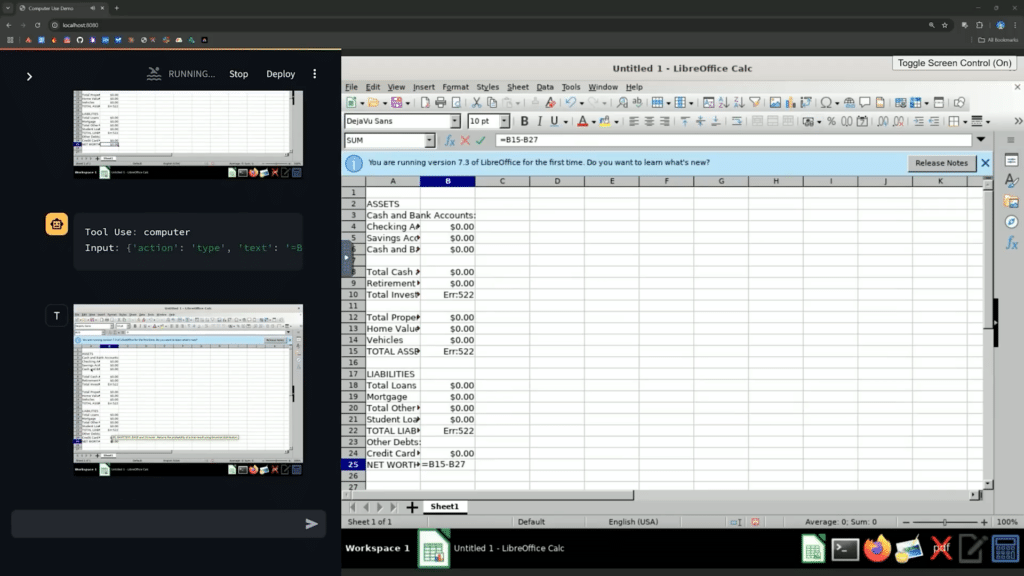Launch the terminal from the taskbar
1024x576 pixels.
(846, 549)
